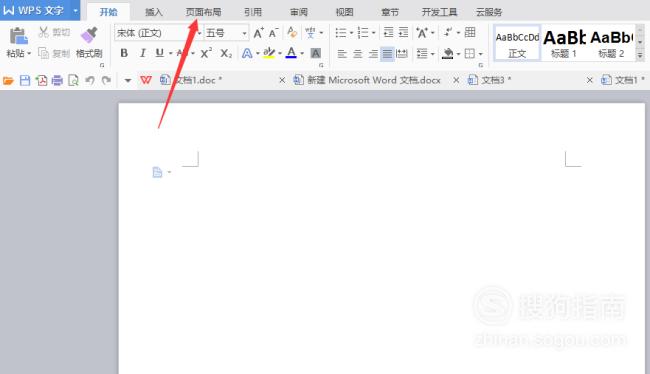
Task: Apply subscript X₂ formatting
Action: pos(226,53)
